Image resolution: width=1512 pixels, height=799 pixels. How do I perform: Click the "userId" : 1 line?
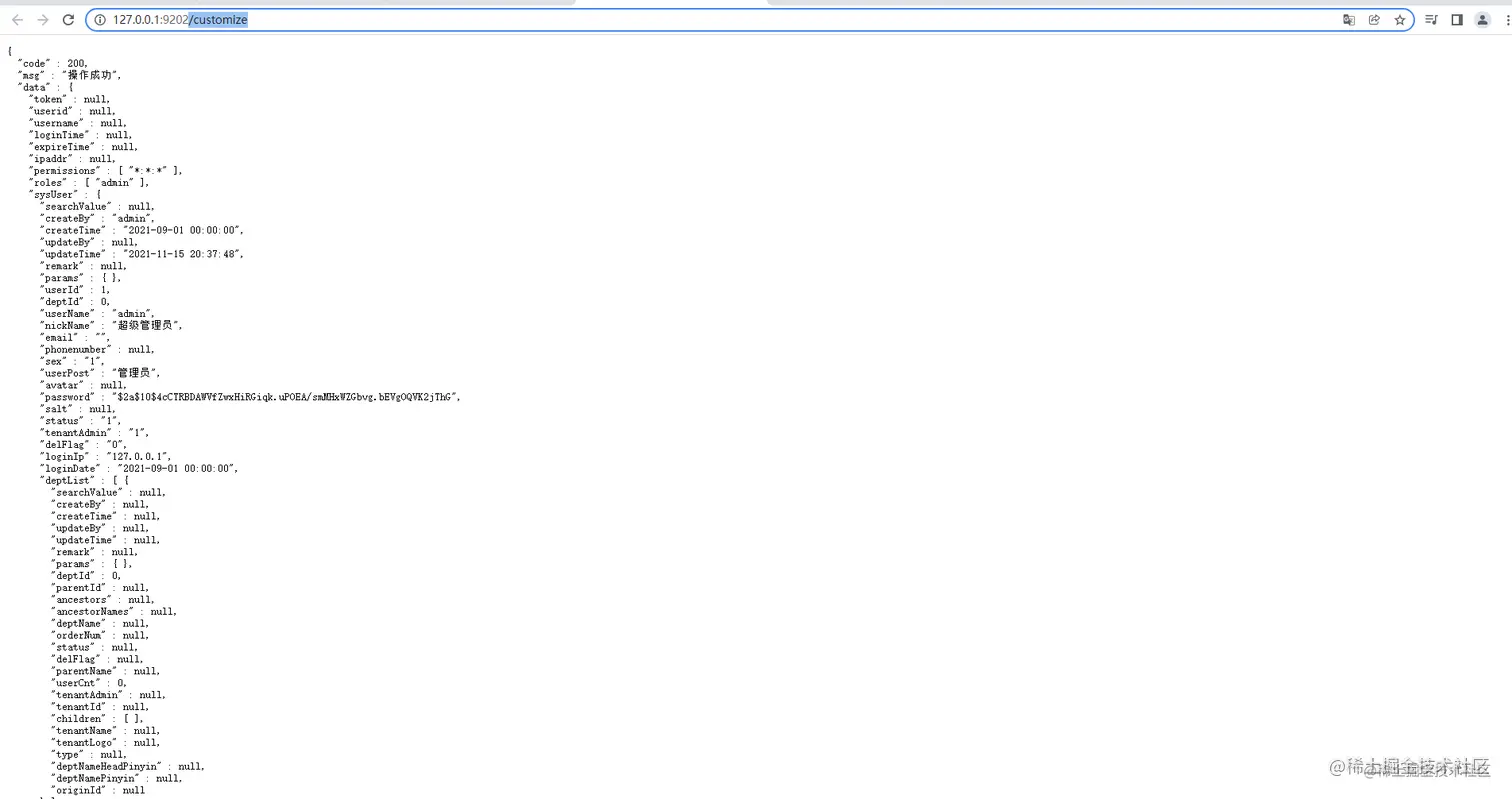pos(75,290)
